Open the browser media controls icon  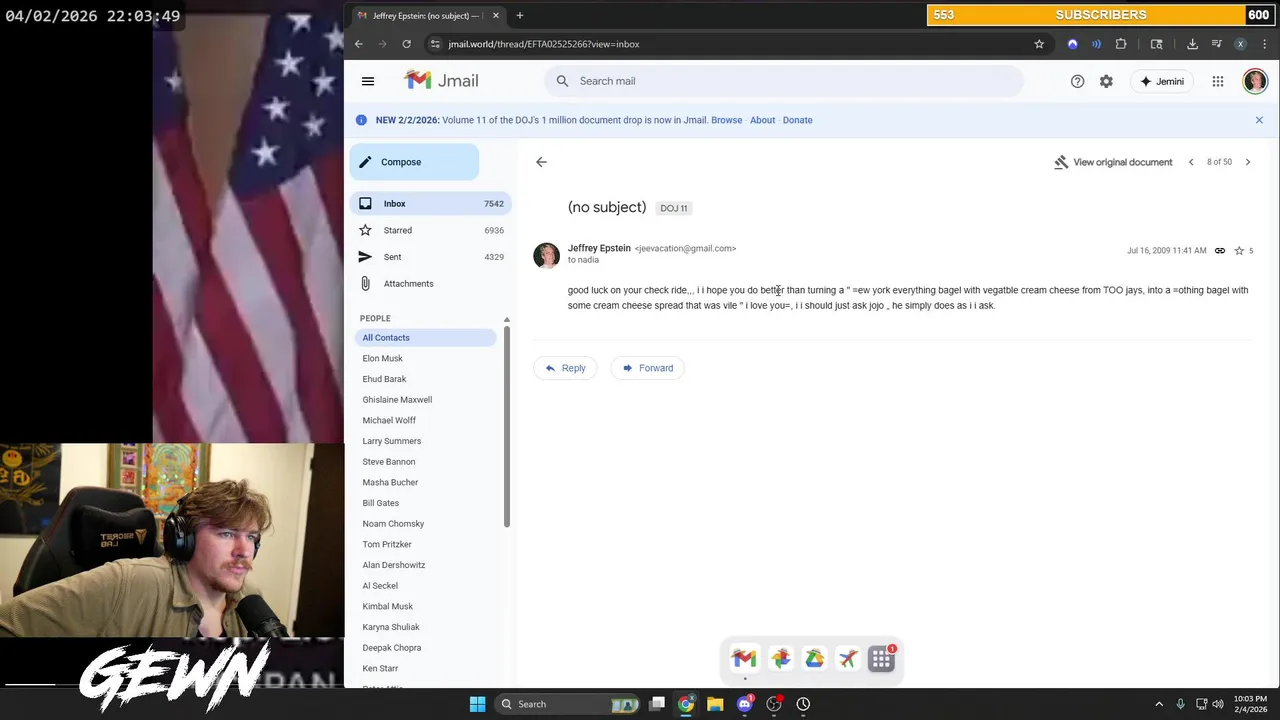1216,44
